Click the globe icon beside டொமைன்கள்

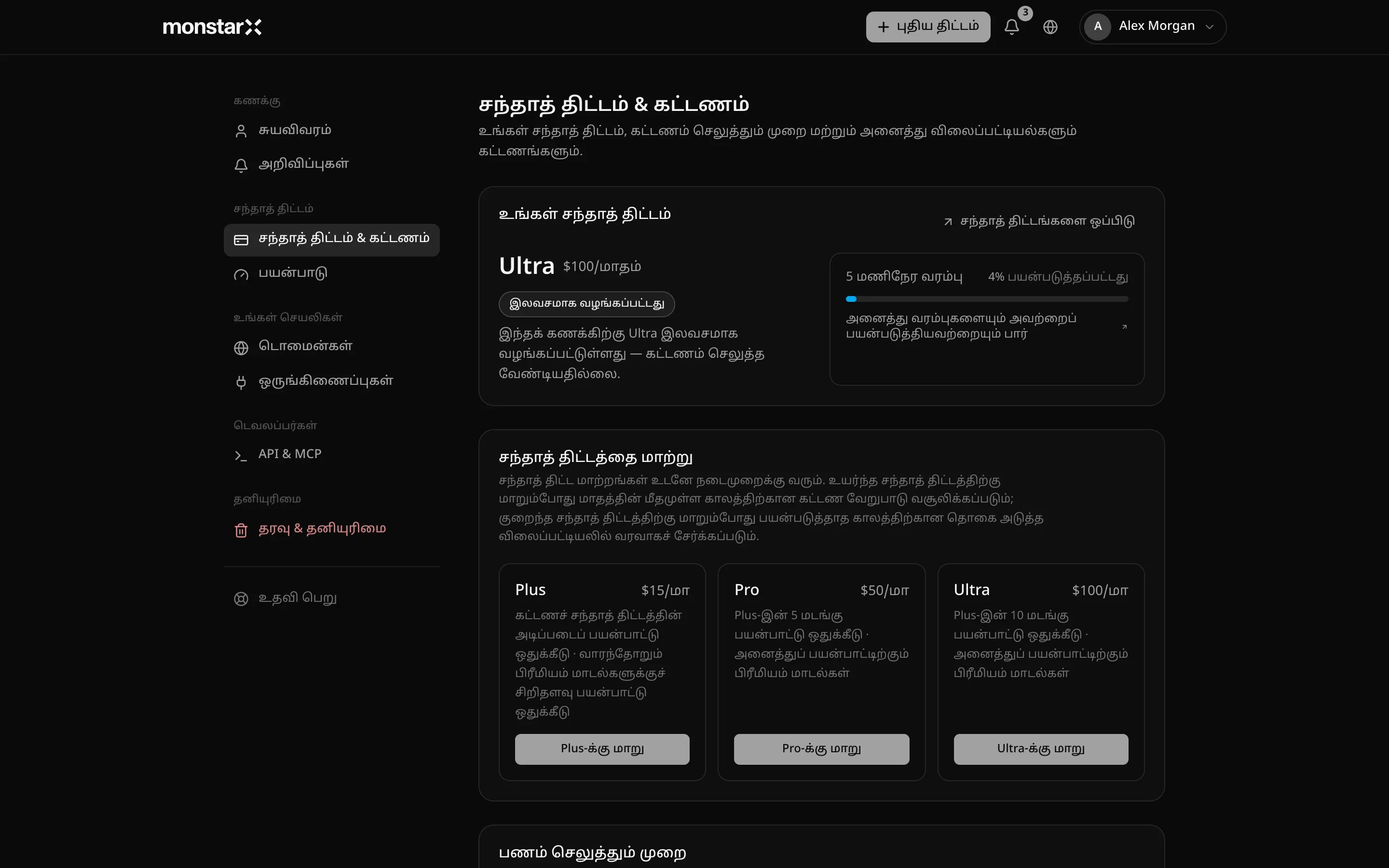tap(241, 348)
